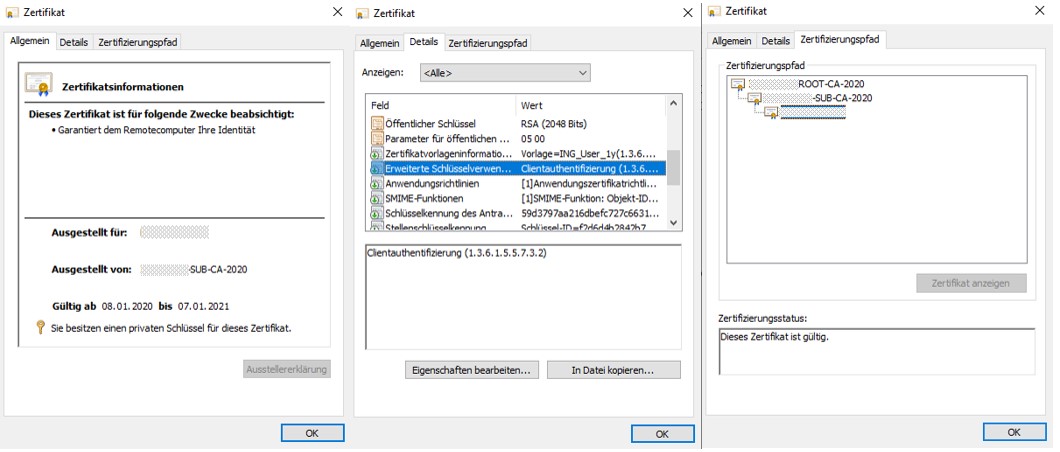
Task: Click certificate icon of the leaf certificate node
Action: pos(771,111)
